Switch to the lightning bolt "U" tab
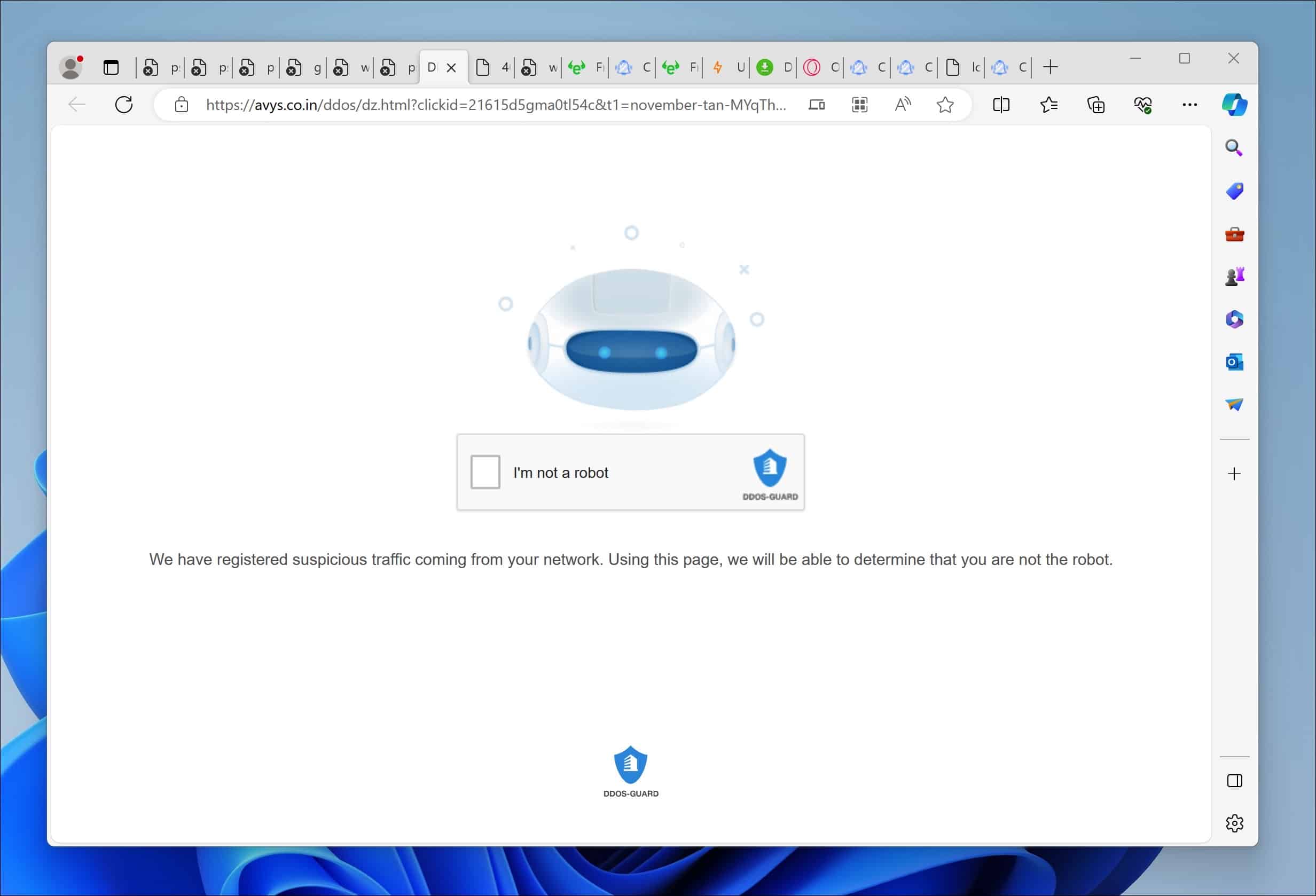 click(727, 67)
